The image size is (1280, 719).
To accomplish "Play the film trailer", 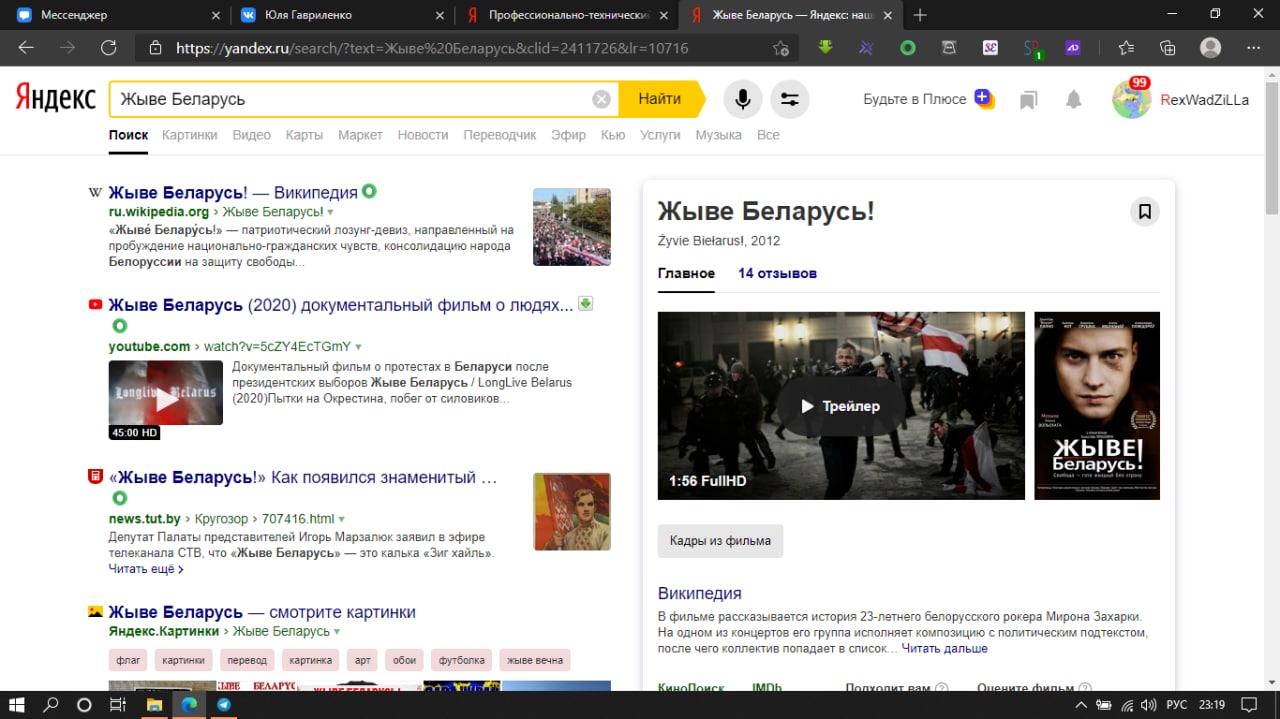I will pos(841,406).
